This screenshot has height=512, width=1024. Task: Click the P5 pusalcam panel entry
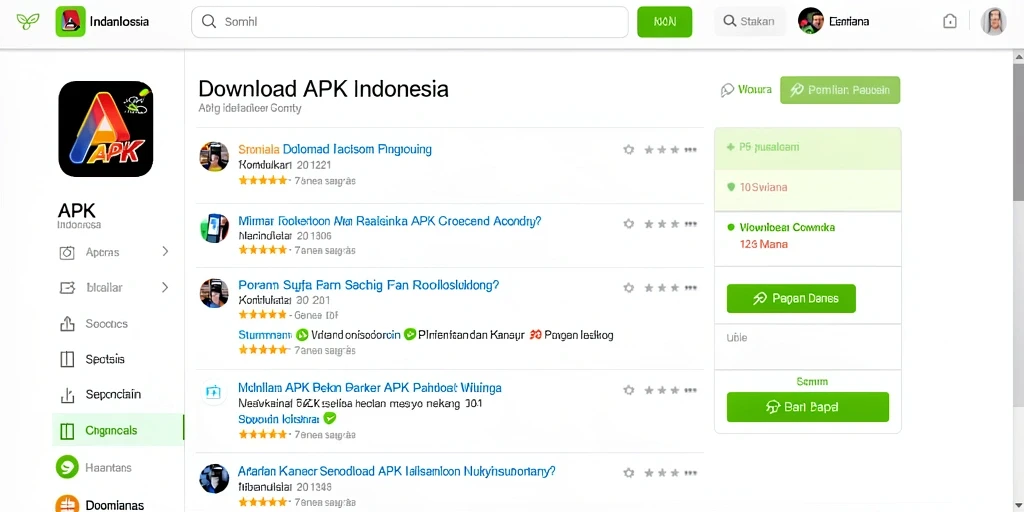808,148
